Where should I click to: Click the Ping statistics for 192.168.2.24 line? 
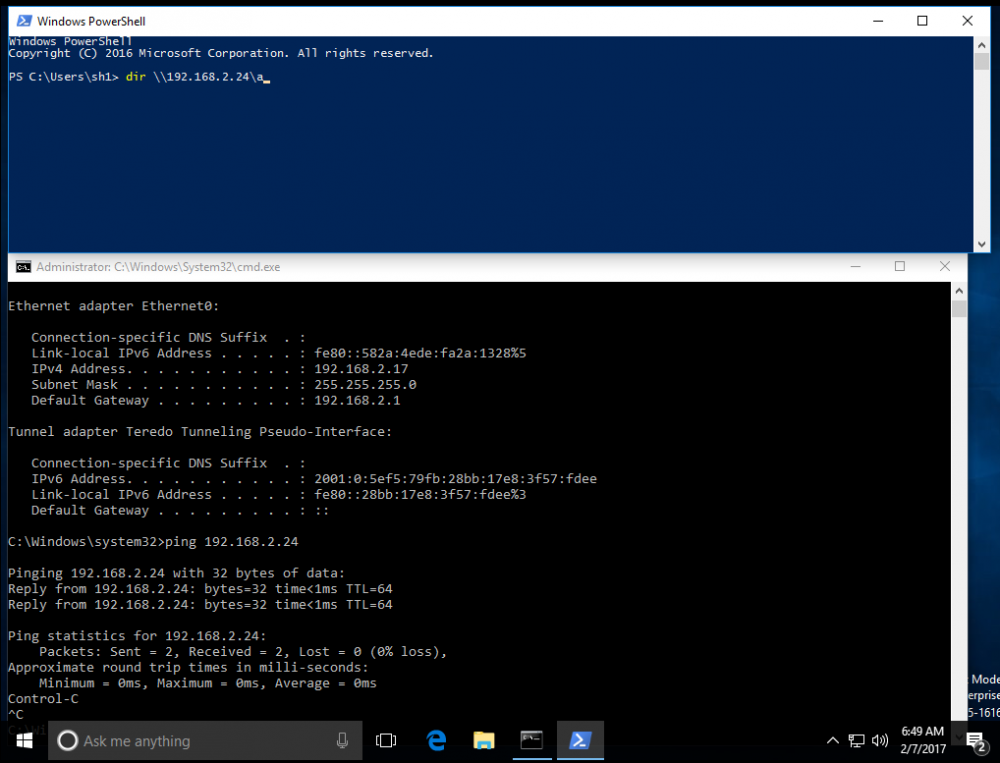tap(137, 636)
